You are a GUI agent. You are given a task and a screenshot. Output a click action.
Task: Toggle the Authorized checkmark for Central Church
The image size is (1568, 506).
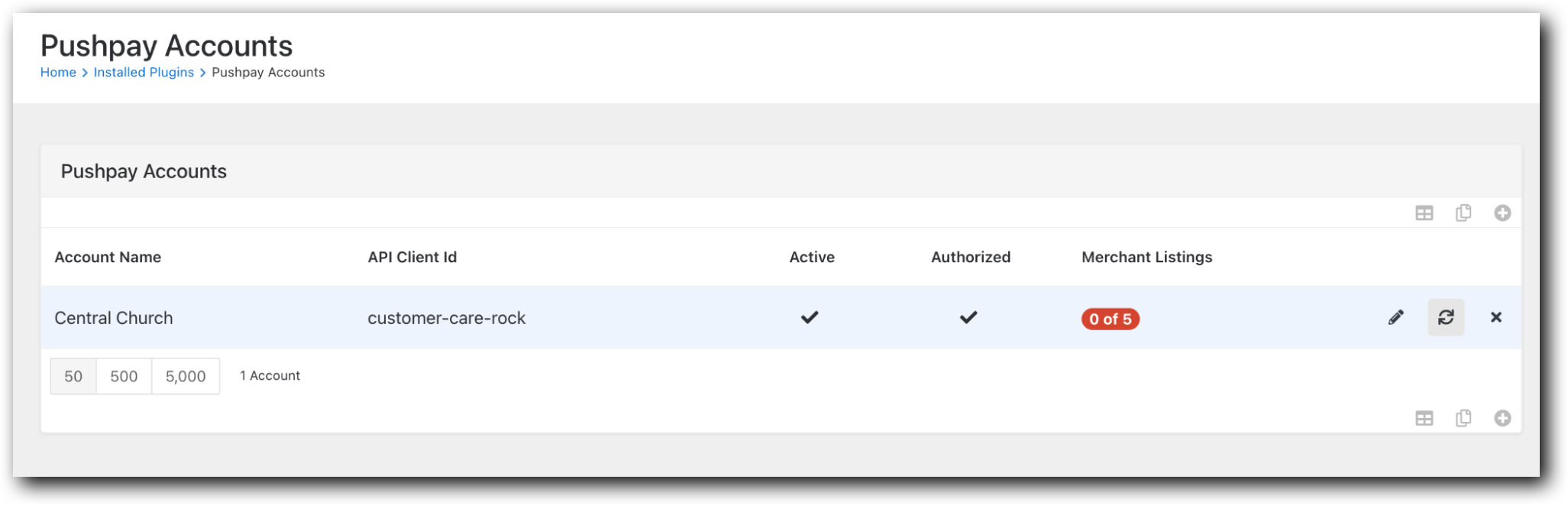click(x=968, y=316)
